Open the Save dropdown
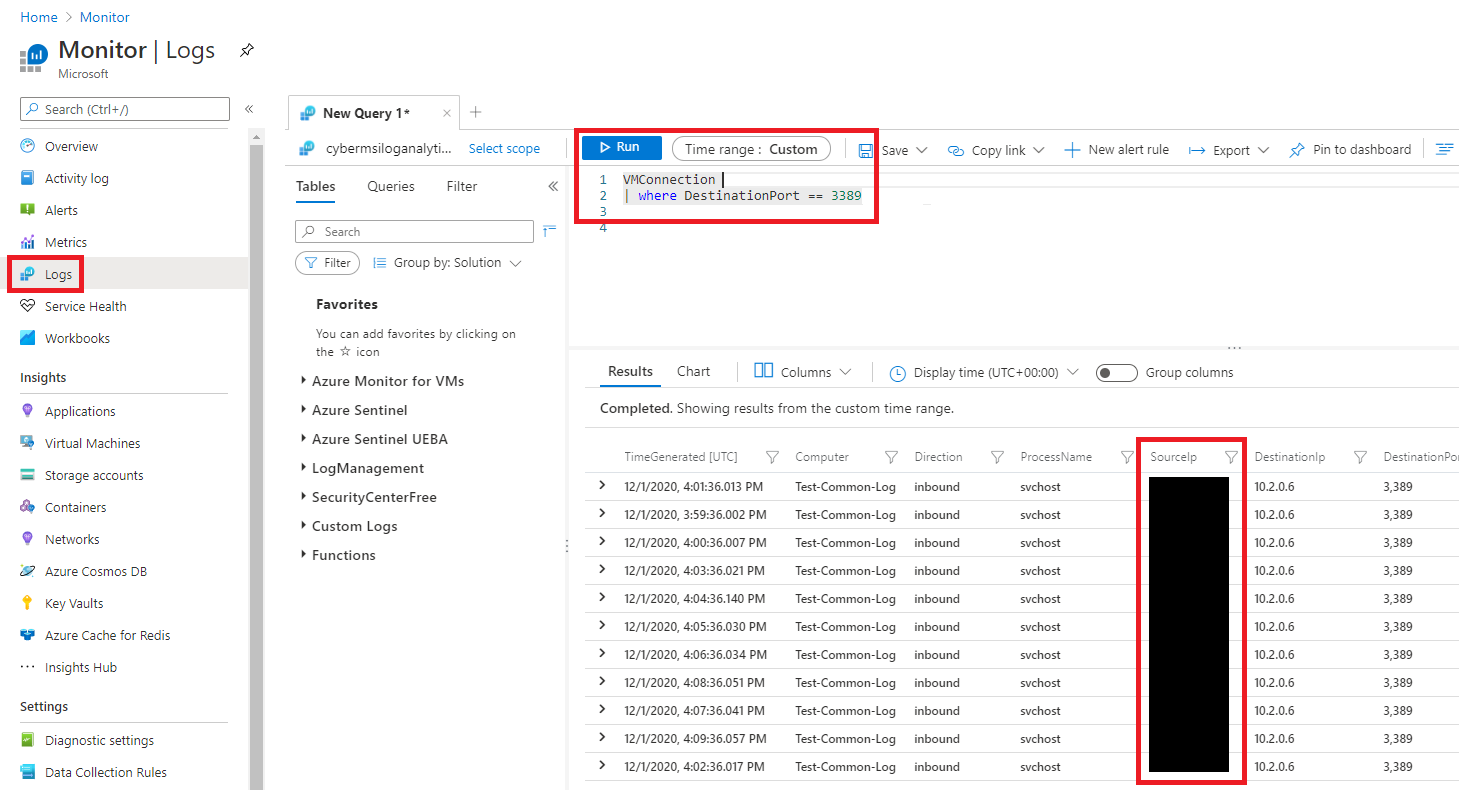This screenshot has width=1459, height=790. point(893,150)
